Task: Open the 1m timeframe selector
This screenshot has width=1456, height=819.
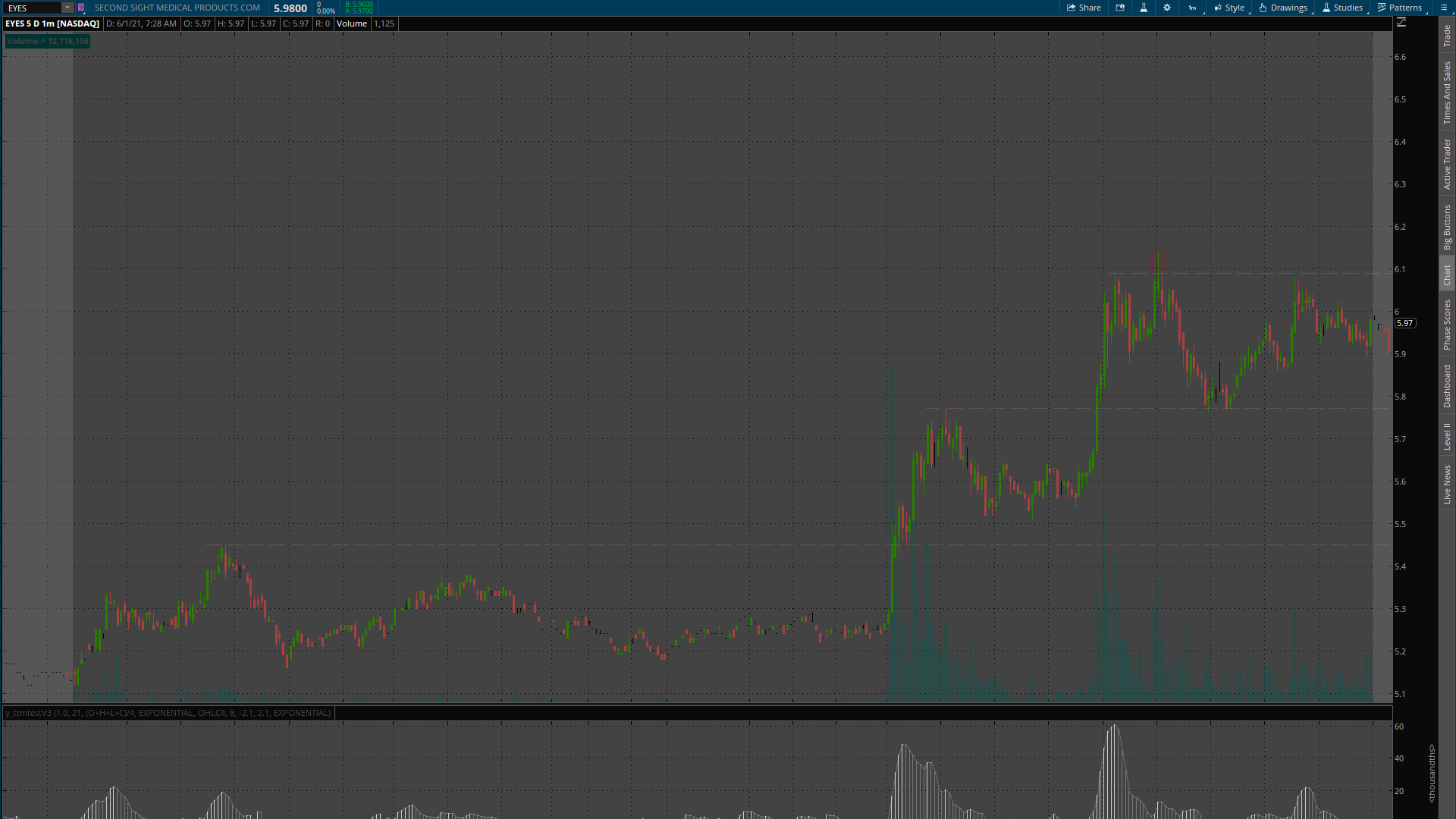Action: click(x=1193, y=8)
